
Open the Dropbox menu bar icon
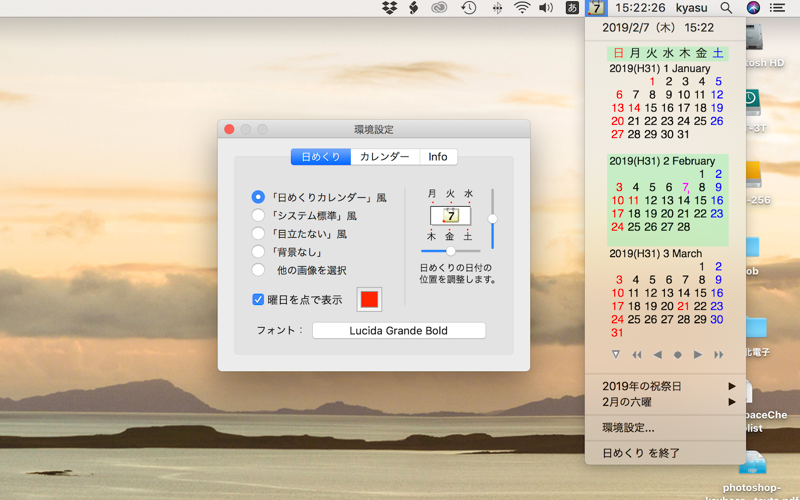pyautogui.click(x=390, y=8)
